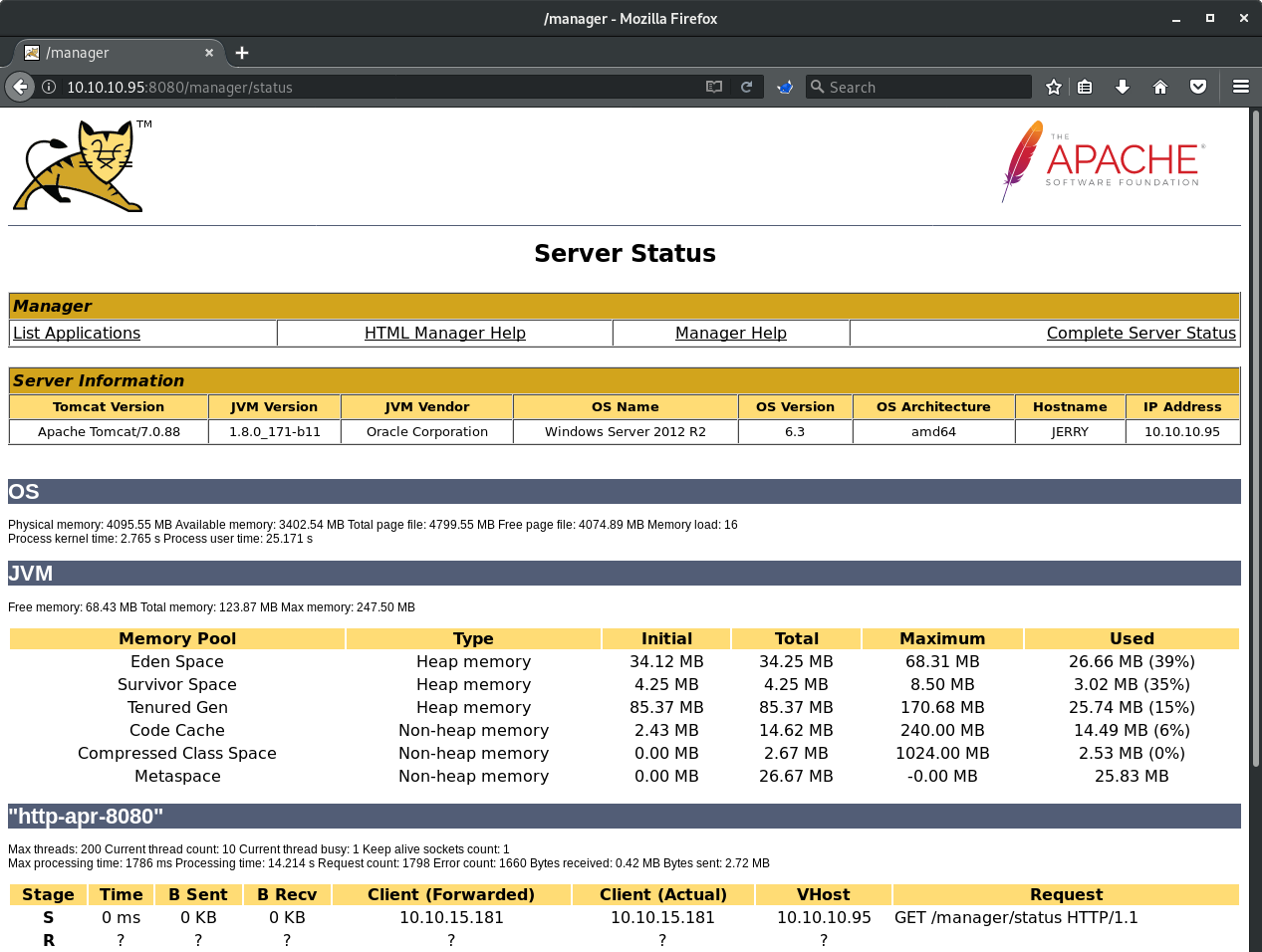Click the page vertical scrollbar

pyautogui.click(x=1255, y=438)
